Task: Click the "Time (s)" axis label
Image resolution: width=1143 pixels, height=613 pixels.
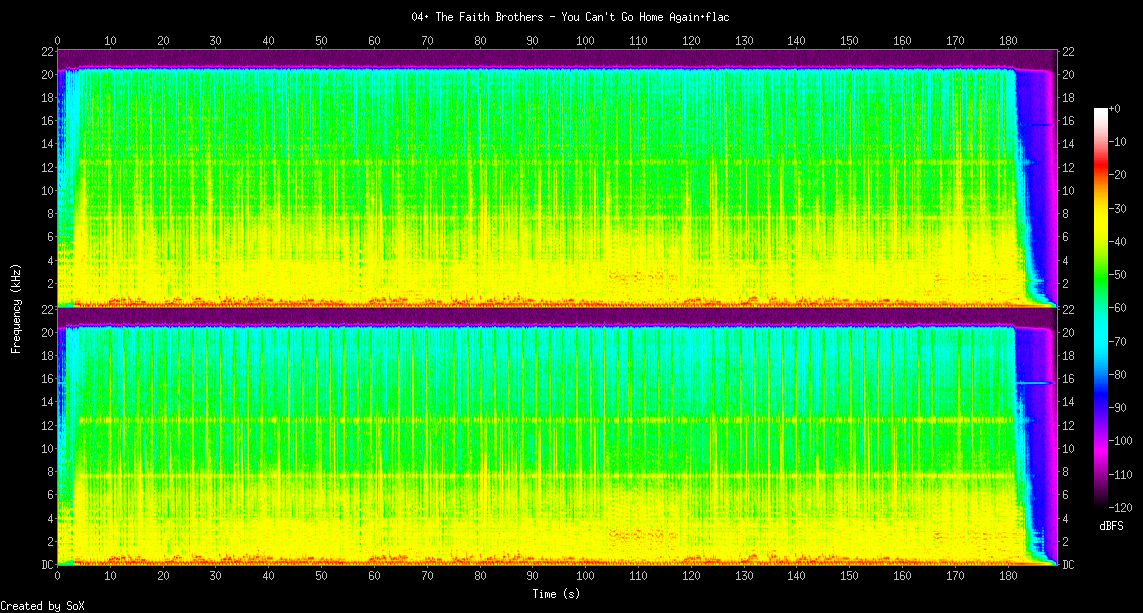Action: (x=555, y=594)
